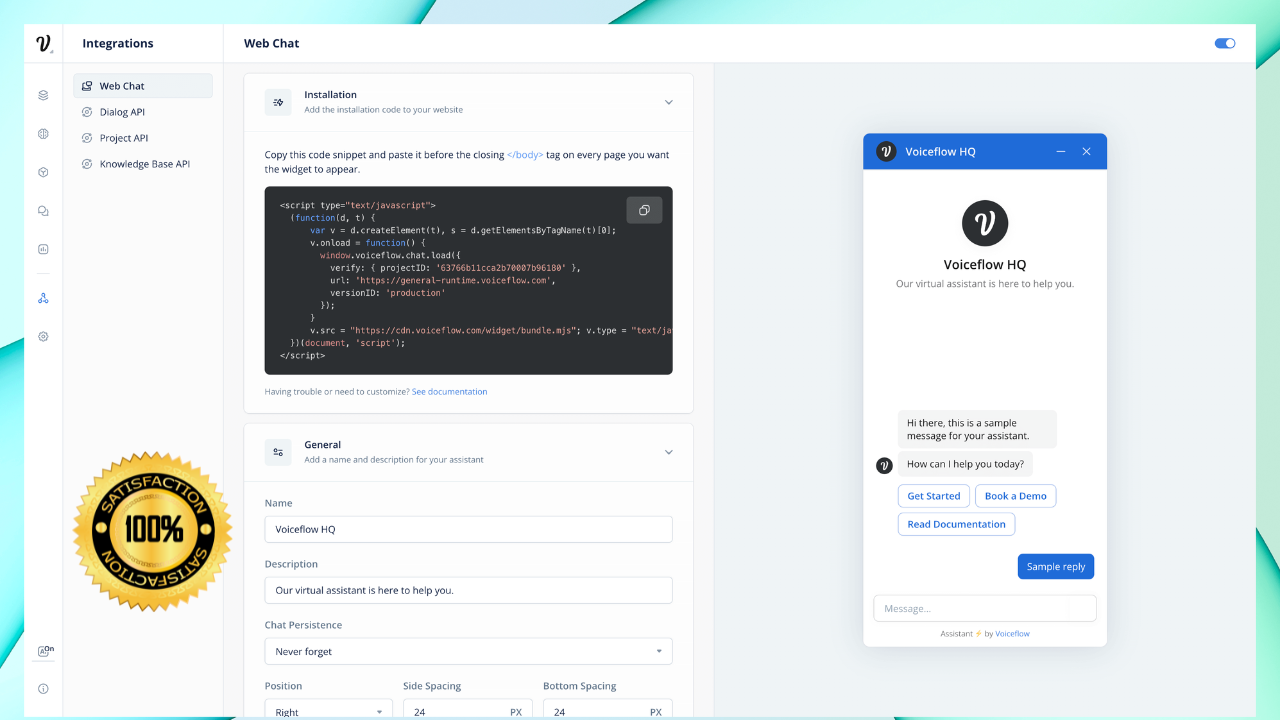
Task: Collapse the General section chevron
Action: 669,452
